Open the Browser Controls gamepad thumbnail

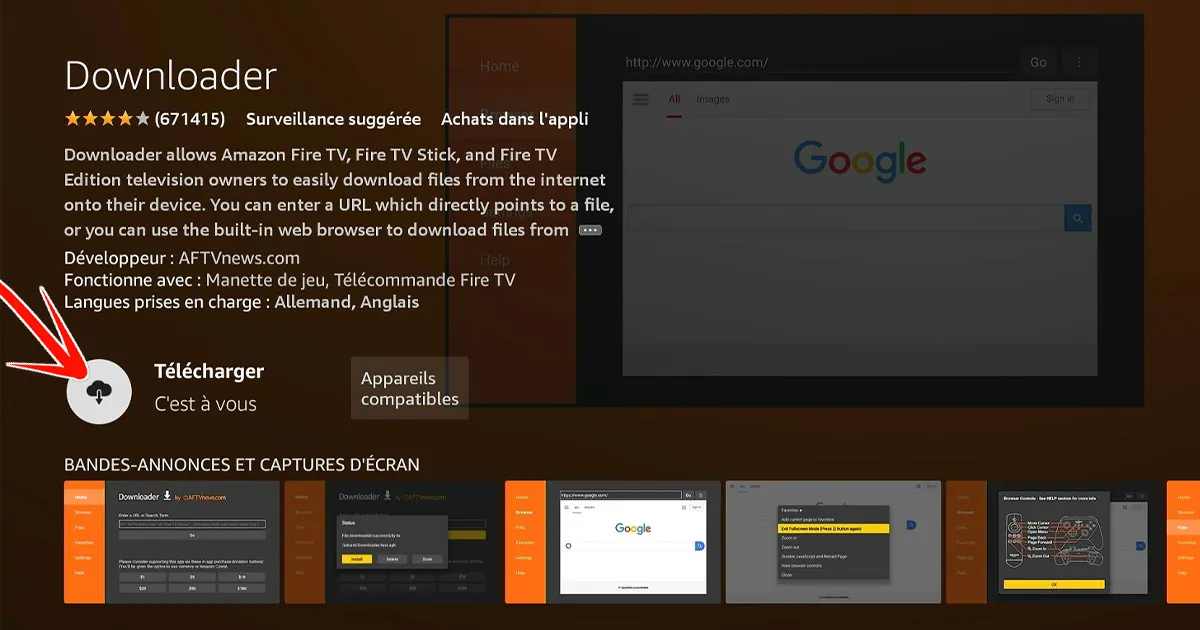pos(1054,542)
